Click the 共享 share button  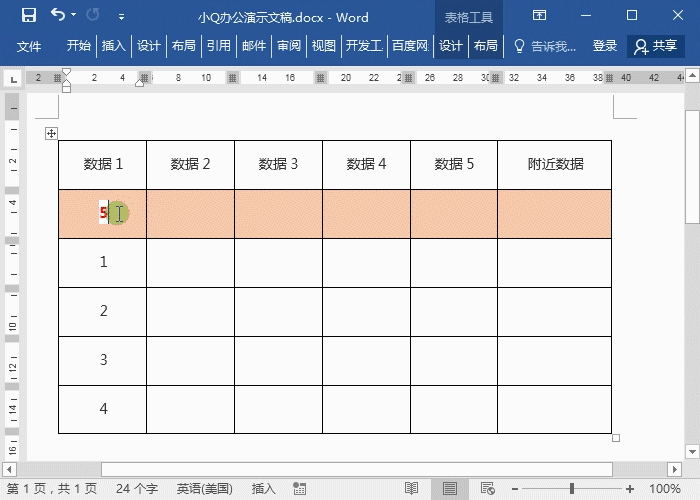coord(656,46)
